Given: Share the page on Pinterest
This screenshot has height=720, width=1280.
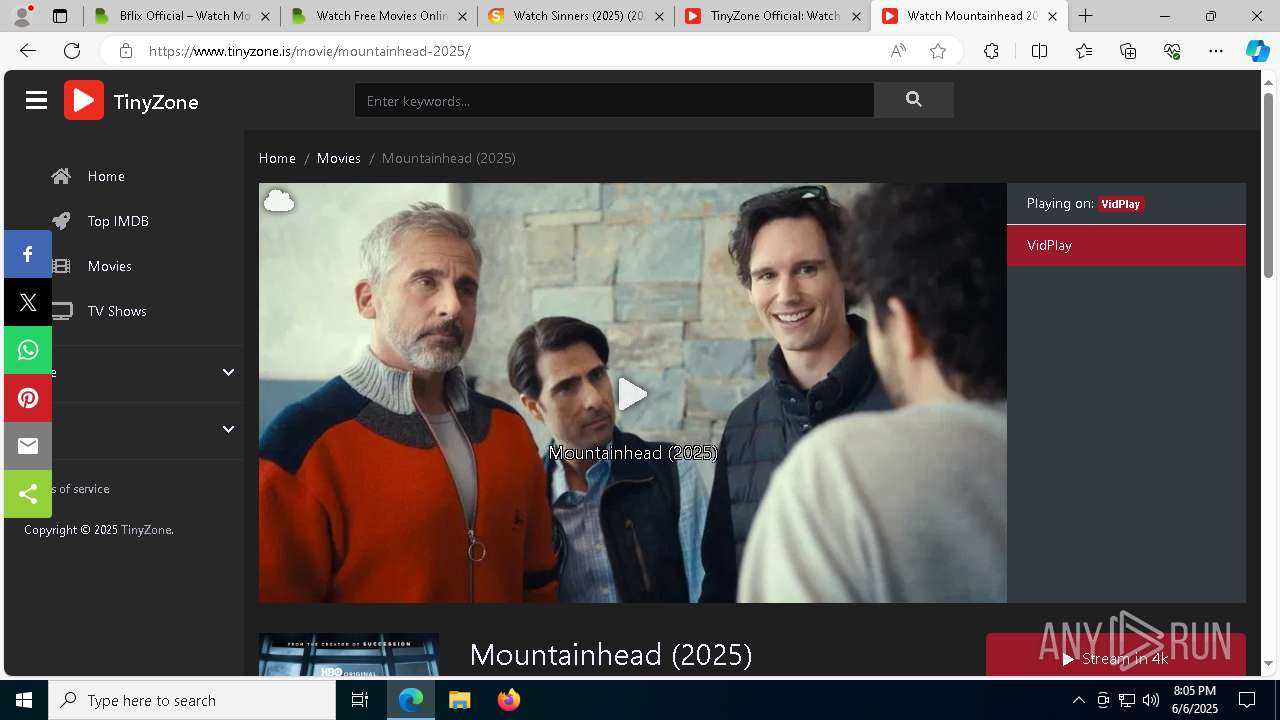Looking at the screenshot, I should click(28, 398).
